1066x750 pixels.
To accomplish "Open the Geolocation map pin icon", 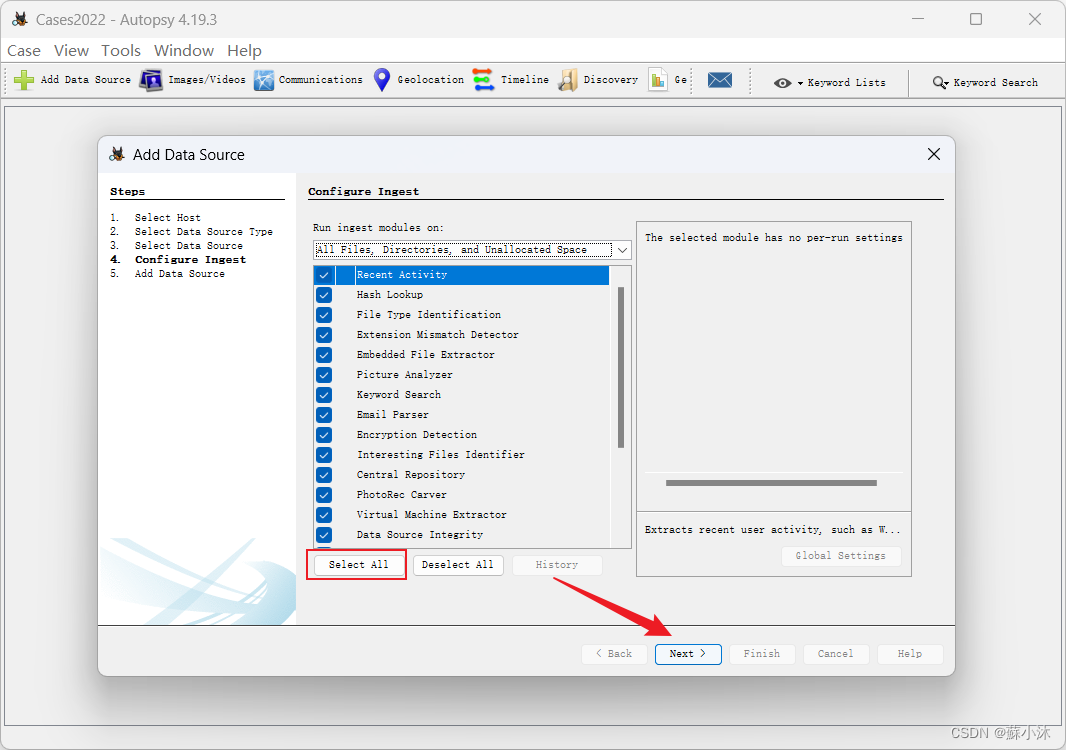I will pos(382,80).
